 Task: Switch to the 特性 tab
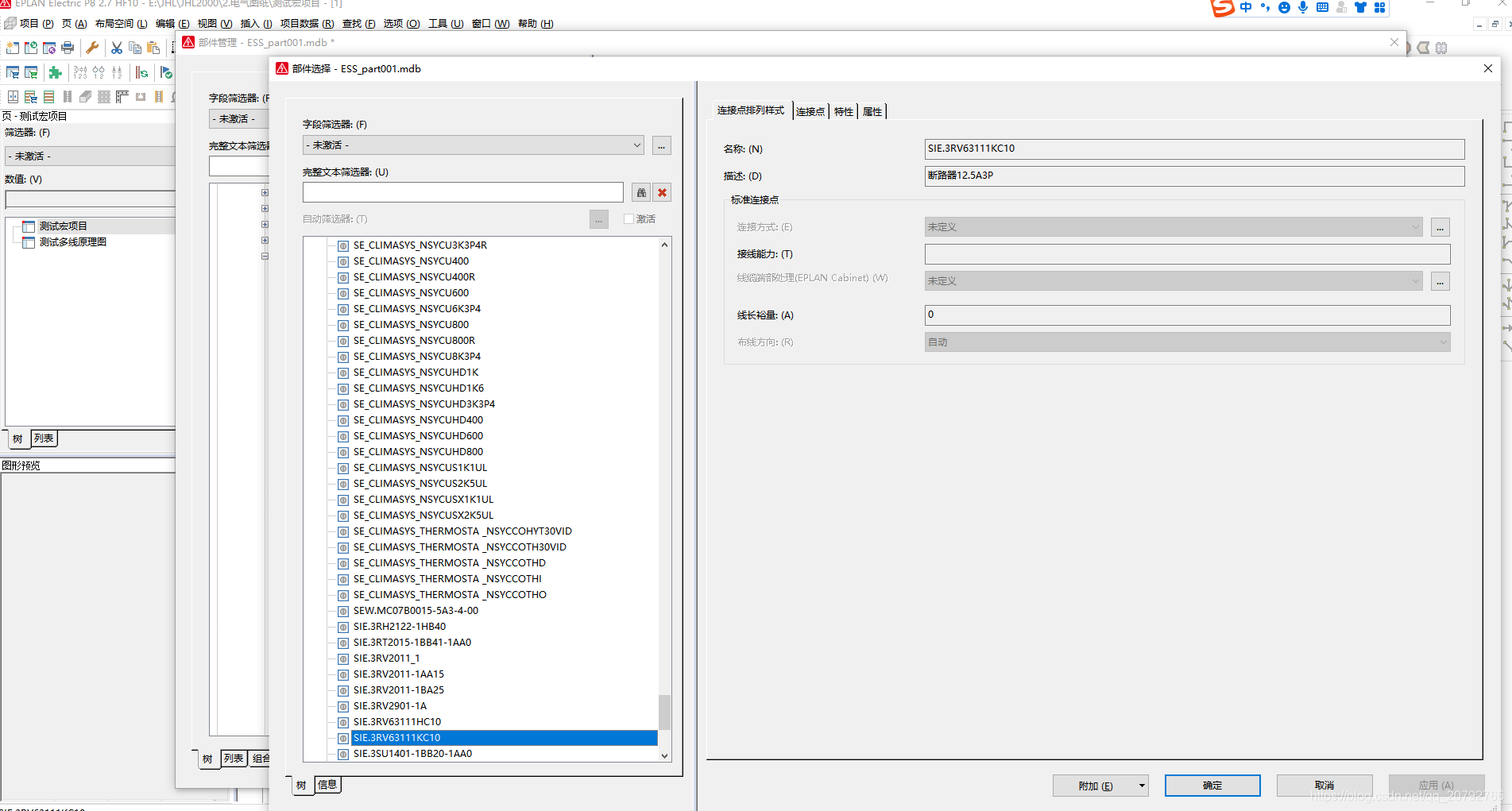point(844,112)
